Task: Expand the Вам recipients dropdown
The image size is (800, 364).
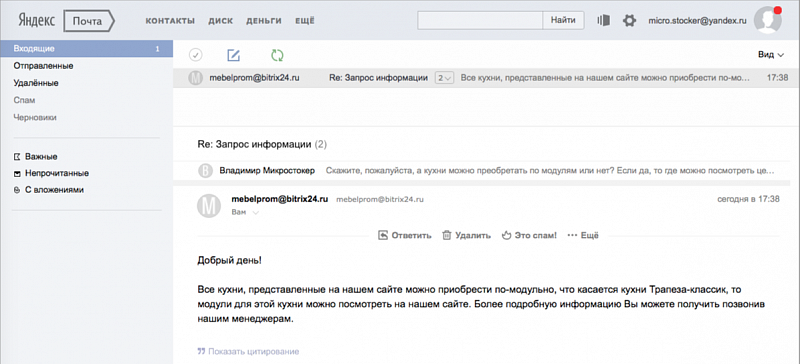Action: [245, 212]
